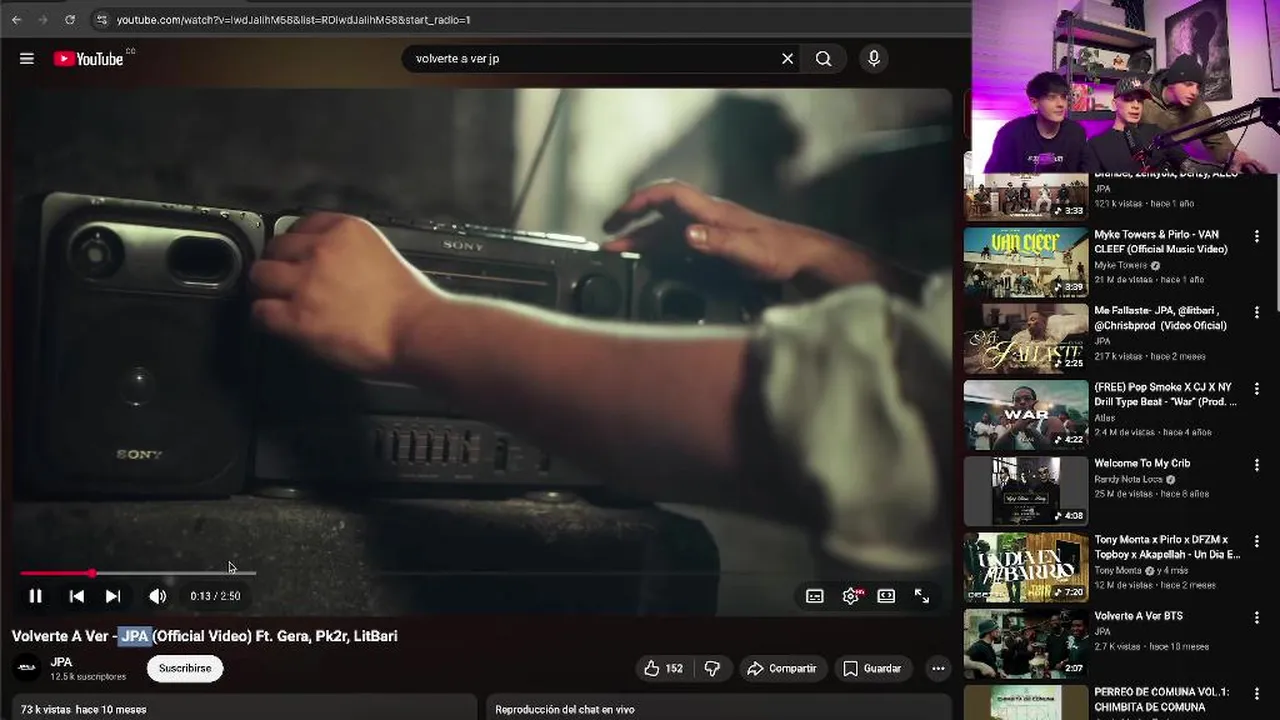Run search with magnifier button
Viewport: 1280px width, 720px height.
point(823,59)
